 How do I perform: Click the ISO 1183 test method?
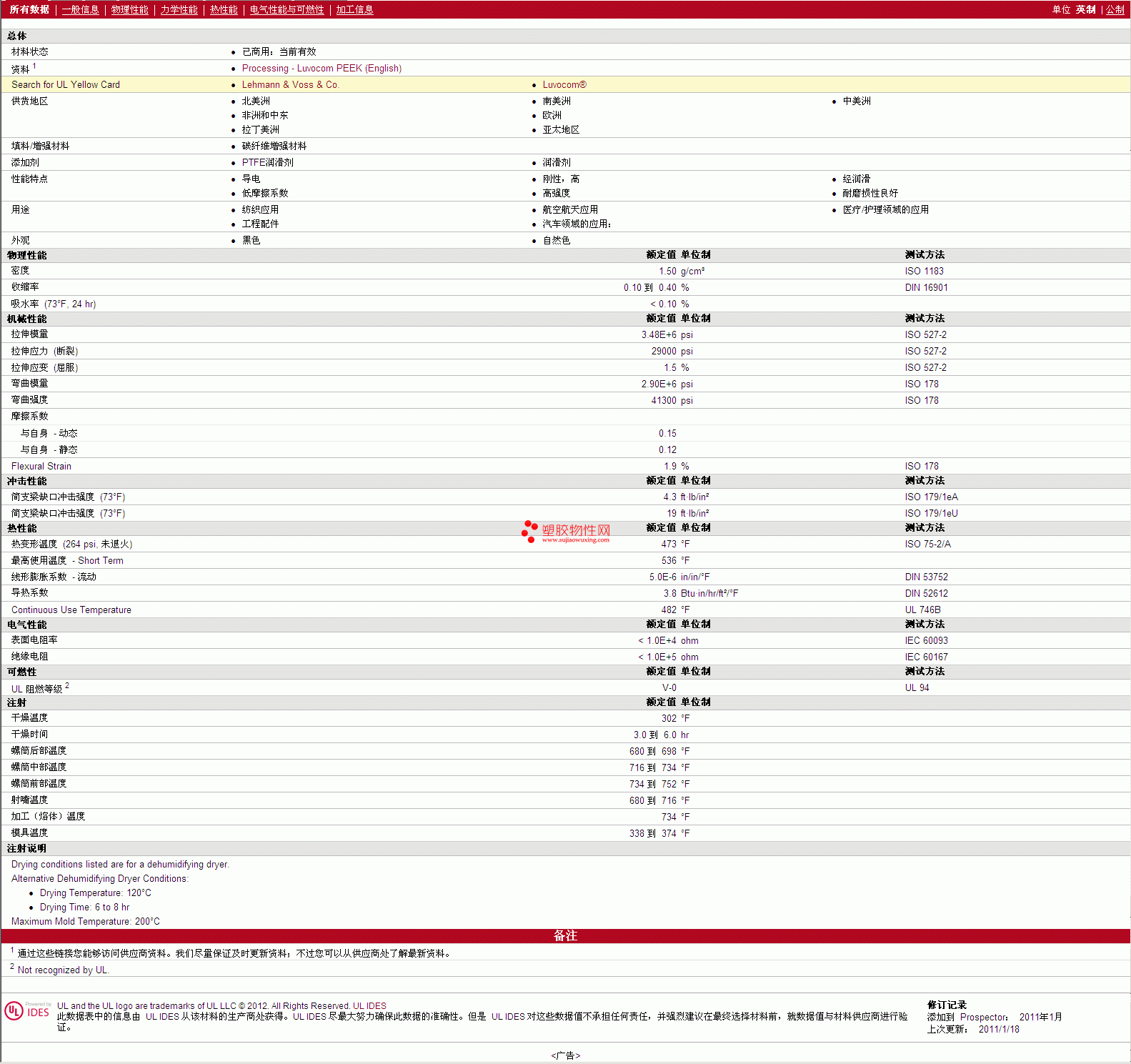(x=924, y=272)
